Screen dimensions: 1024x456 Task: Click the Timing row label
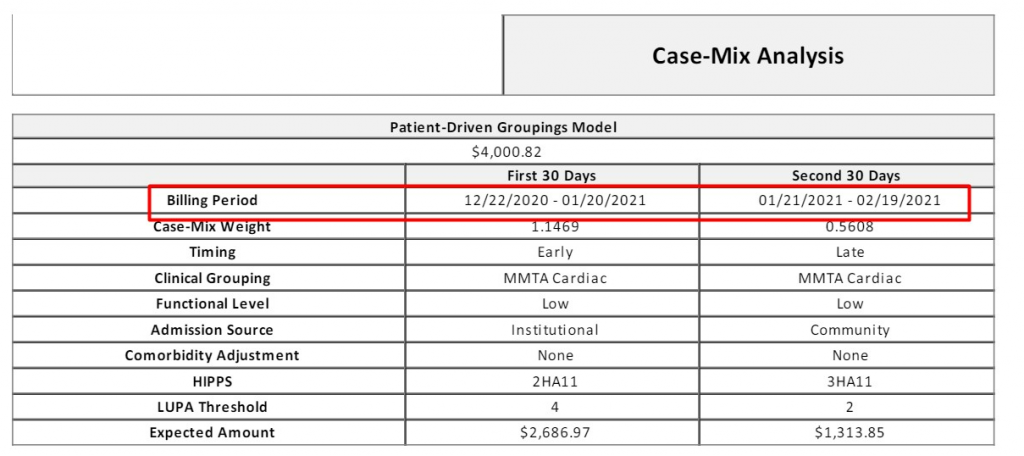coord(212,252)
